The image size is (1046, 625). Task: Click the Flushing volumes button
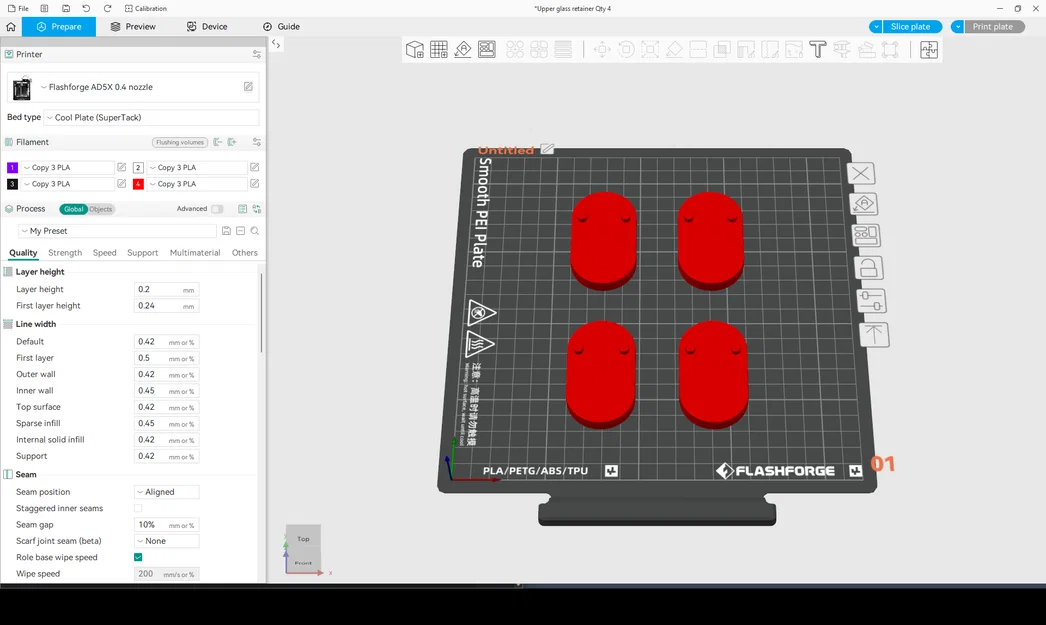[x=180, y=142]
